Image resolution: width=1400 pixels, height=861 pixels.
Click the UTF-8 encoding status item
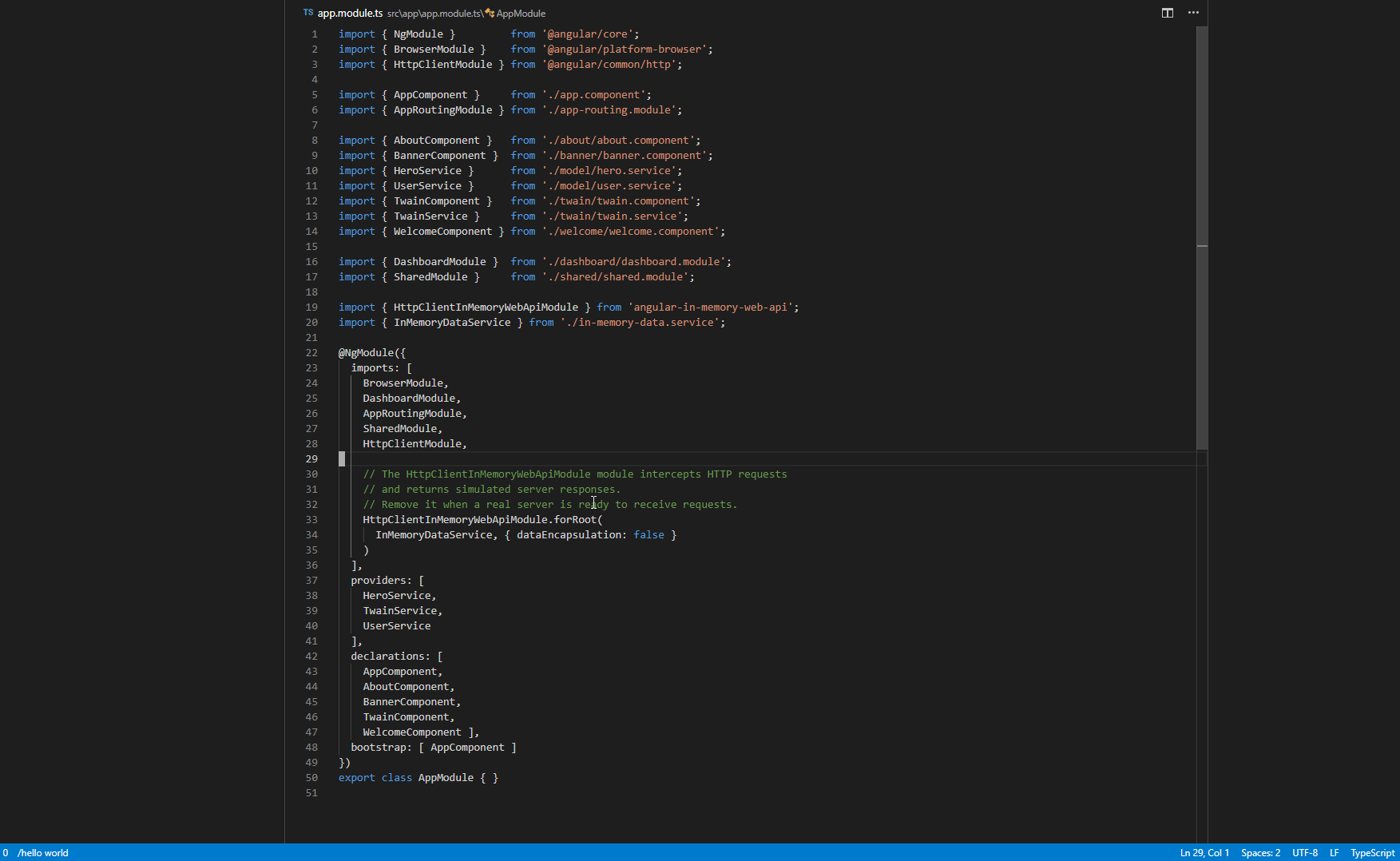(x=1304, y=852)
